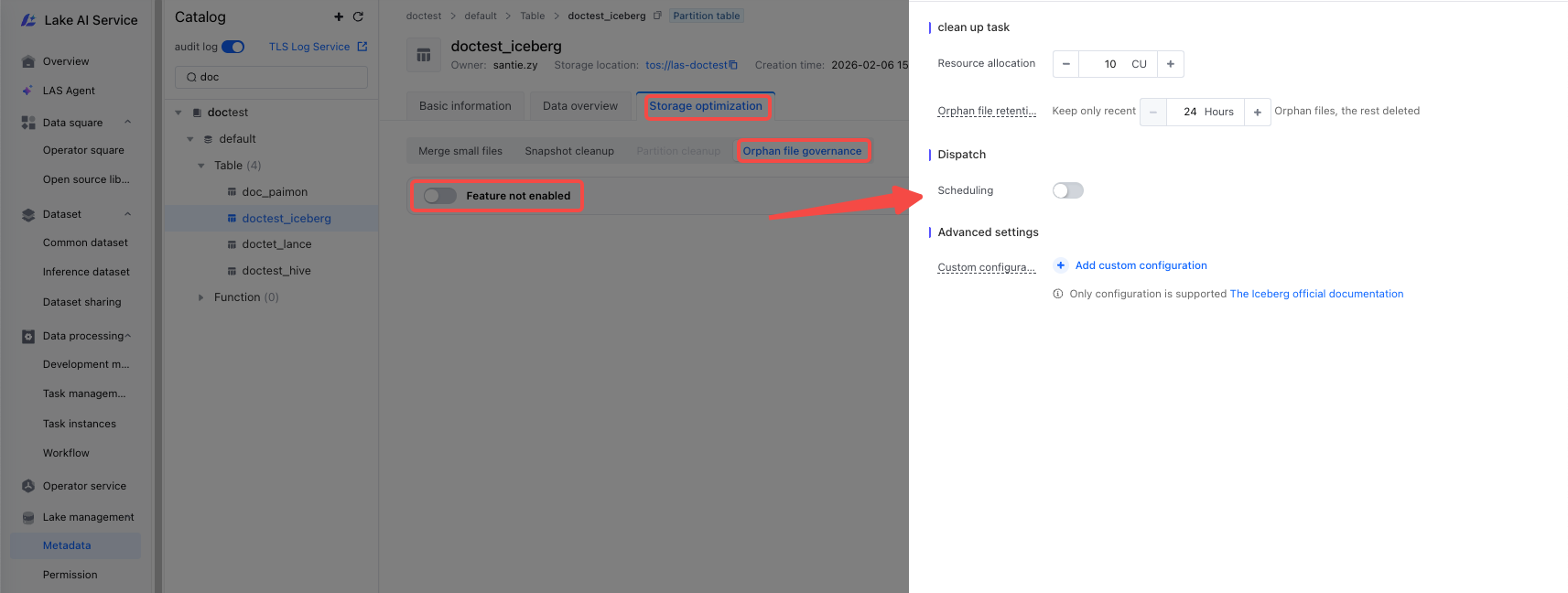The height and width of the screenshot is (593, 1568).
Task: Collapse the default database node
Action: coord(190,139)
